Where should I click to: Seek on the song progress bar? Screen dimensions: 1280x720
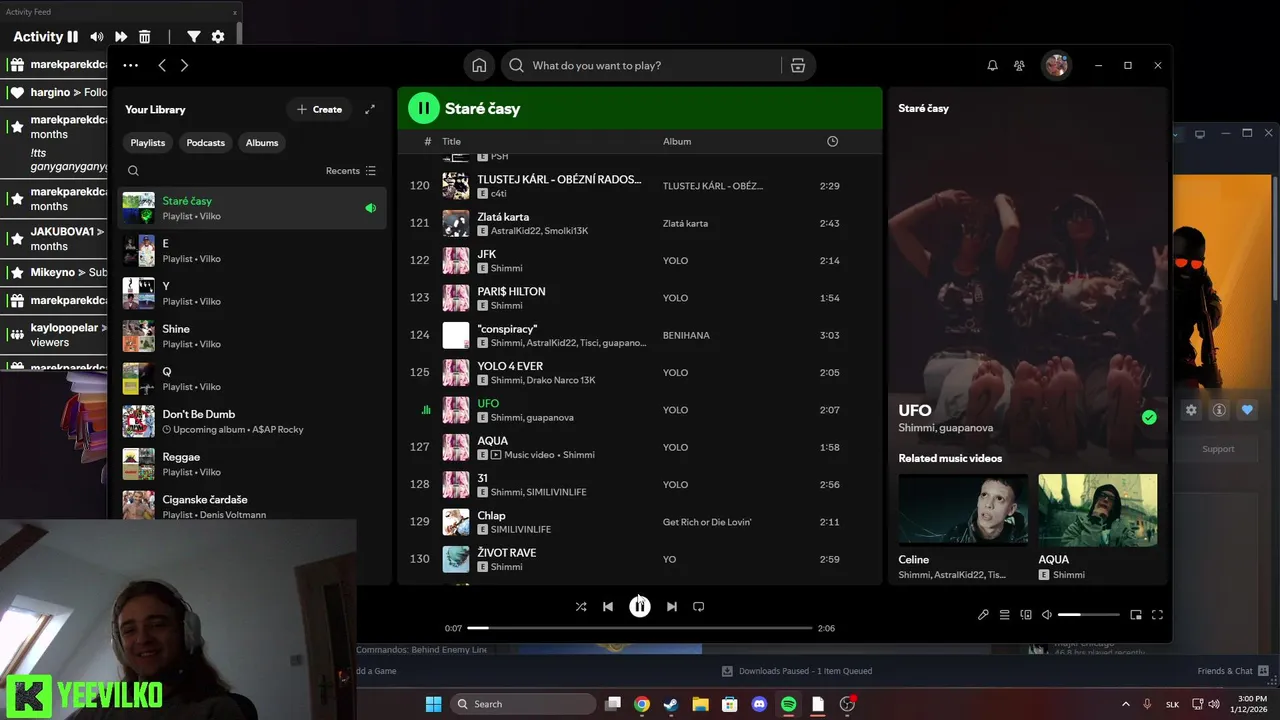(x=640, y=628)
